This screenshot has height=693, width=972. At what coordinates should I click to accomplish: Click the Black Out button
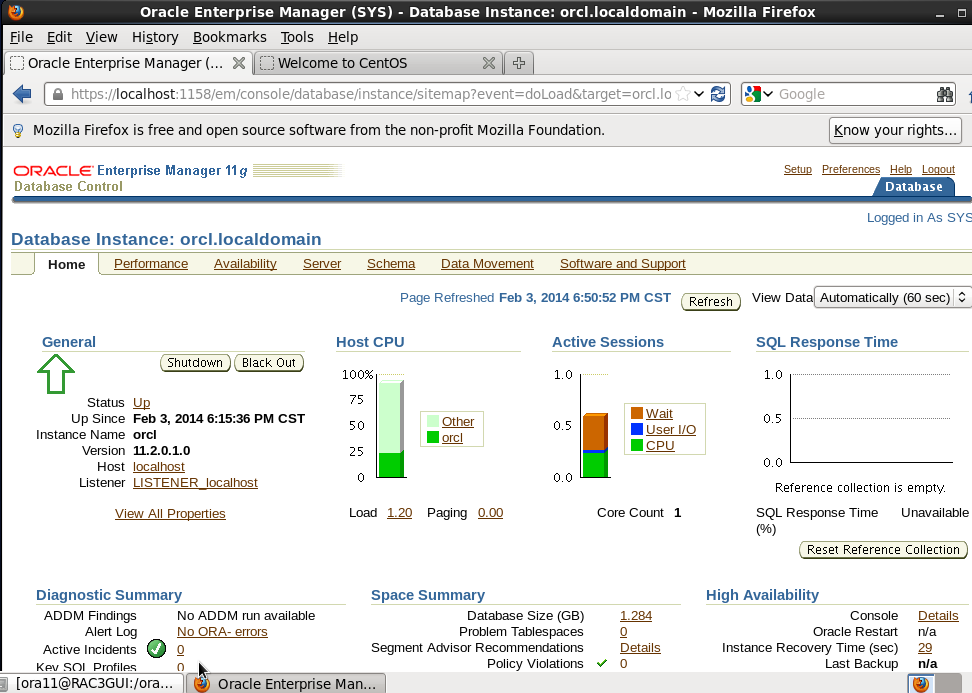tap(268, 363)
